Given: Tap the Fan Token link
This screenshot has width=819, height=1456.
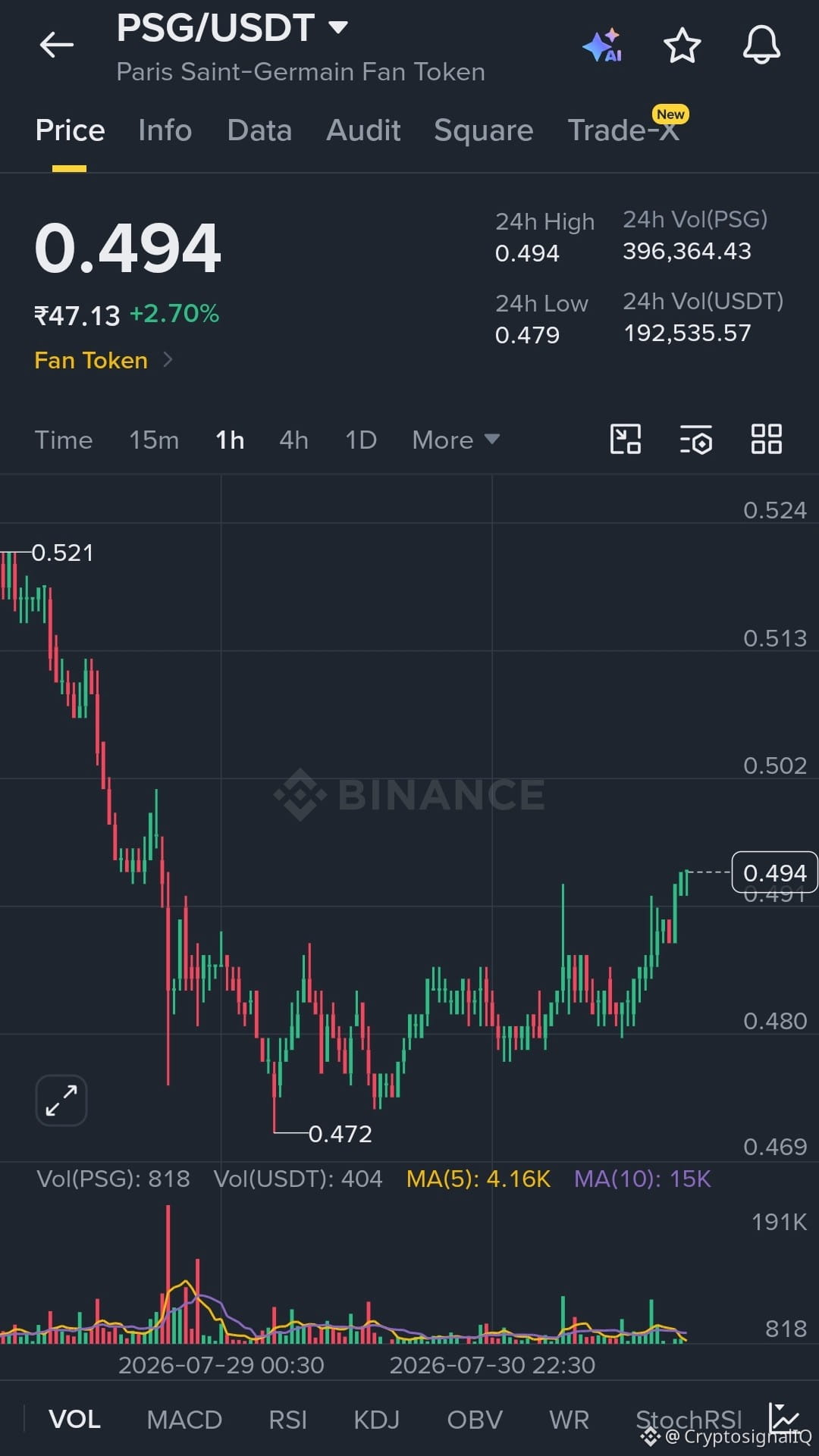Looking at the screenshot, I should point(91,360).
